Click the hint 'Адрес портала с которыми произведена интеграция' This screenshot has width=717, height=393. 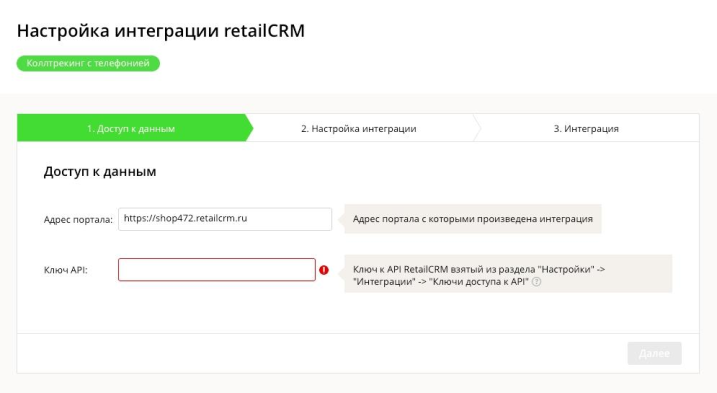click(x=473, y=219)
